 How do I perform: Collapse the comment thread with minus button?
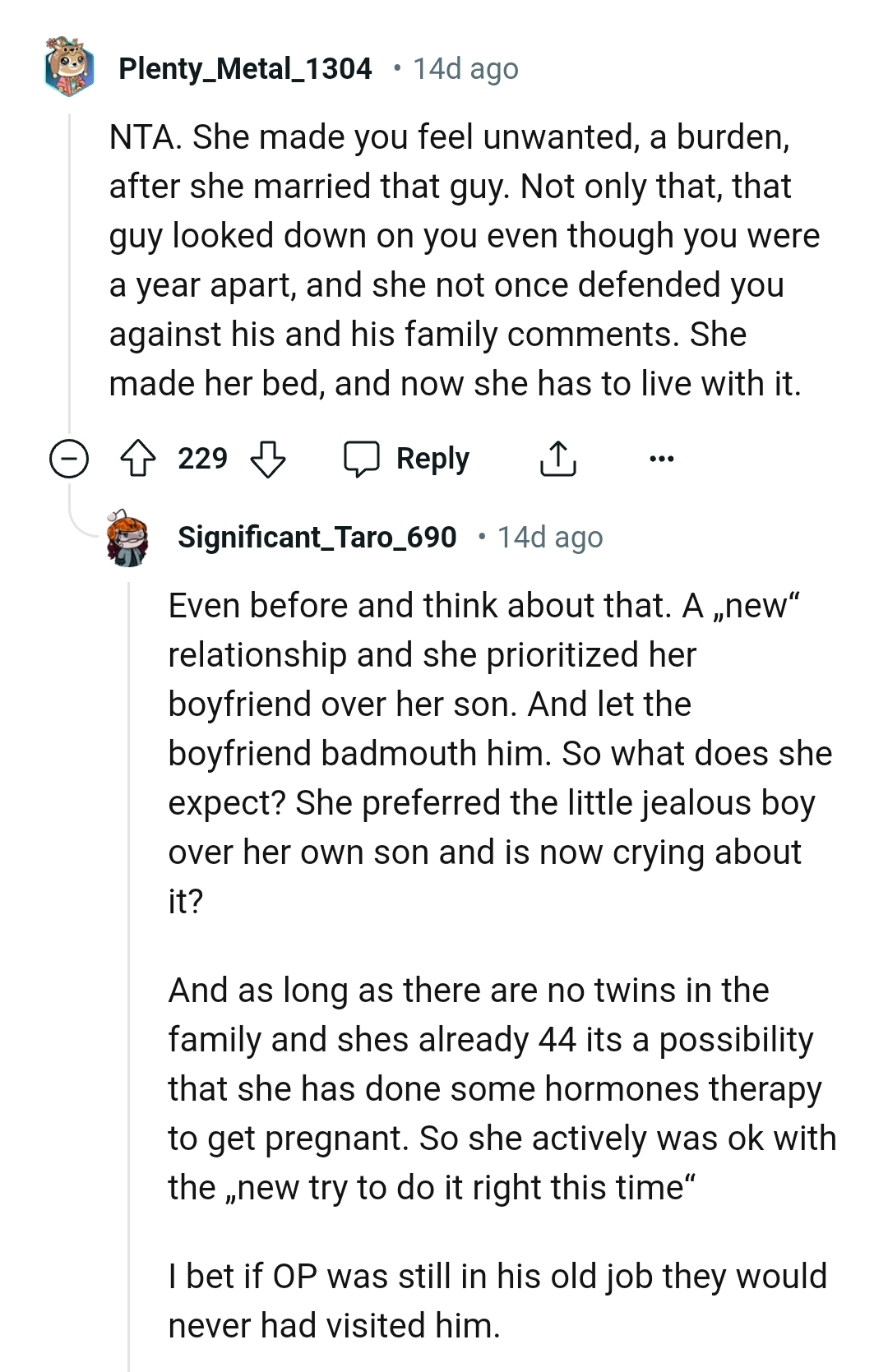69,459
